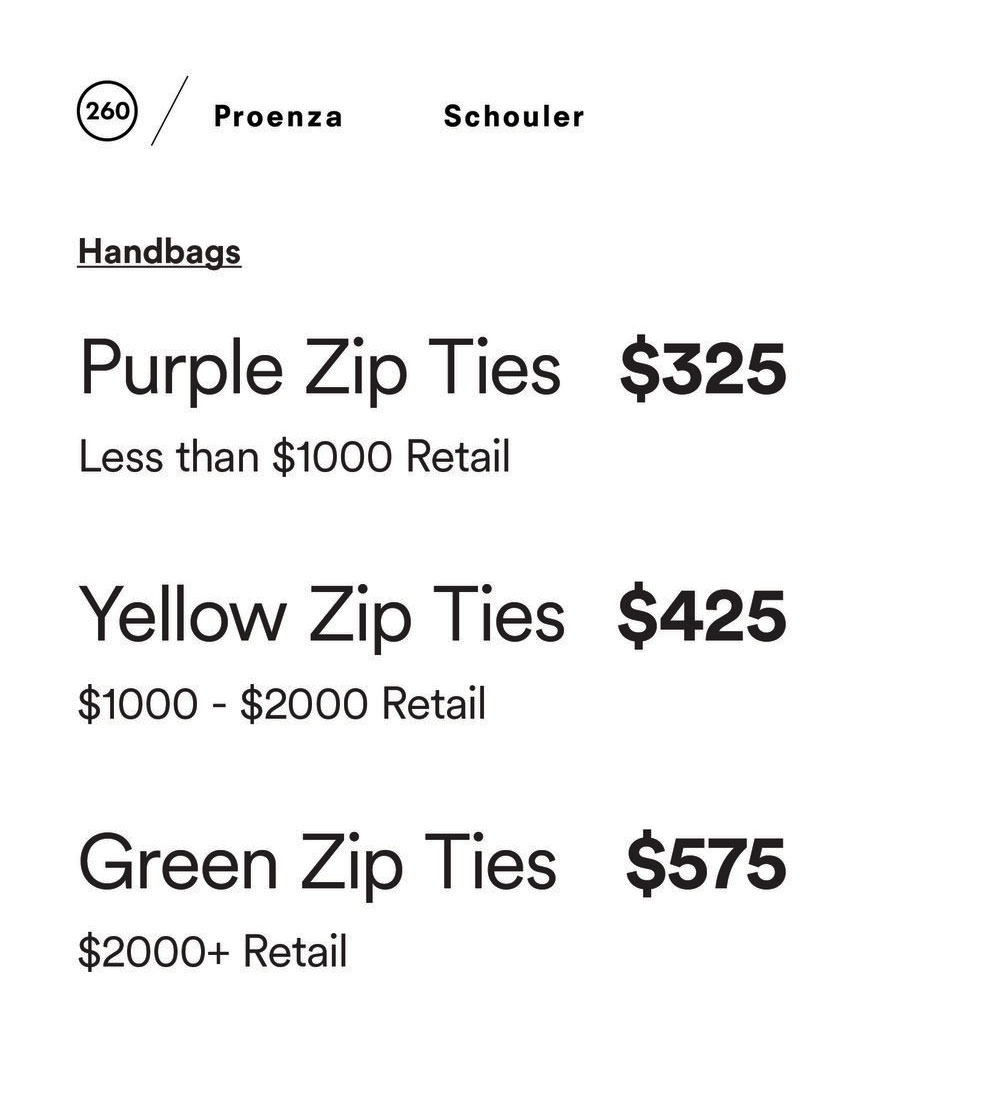Select the Purple Zip Ties heading
1000x1119 pixels.
click(x=320, y=369)
